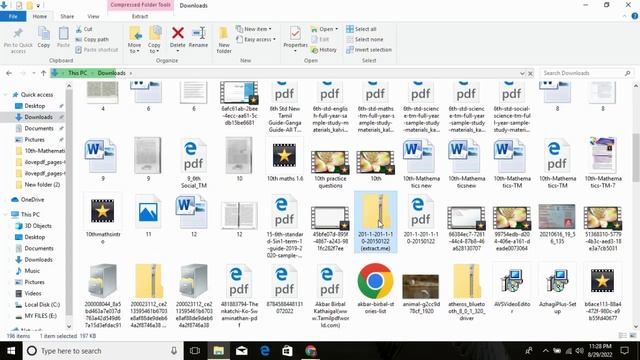Viewport: 640px width, 360px height.
Task: Select Music in navigation pane
Action: (32, 271)
